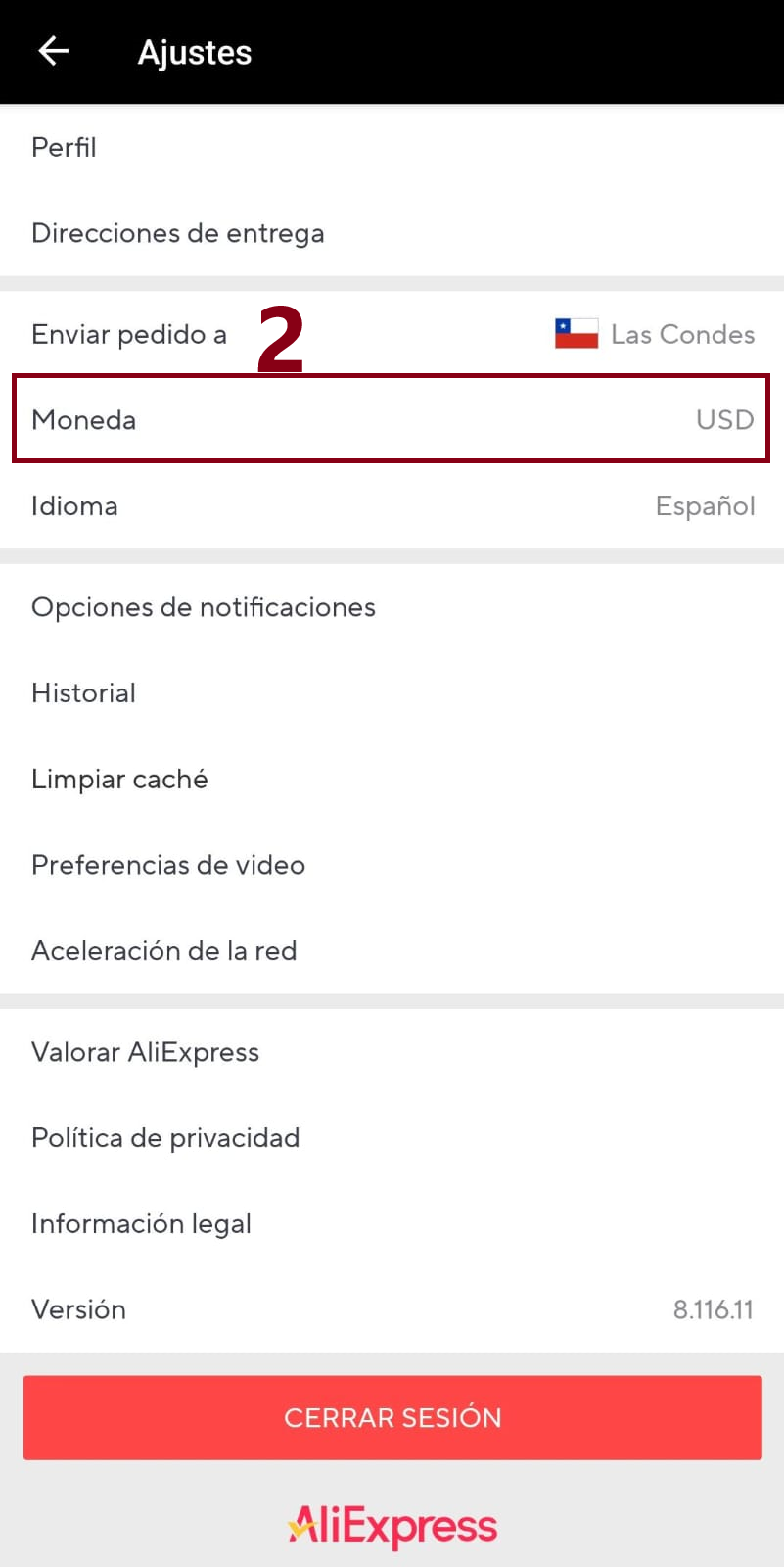The width and height of the screenshot is (784, 1567).
Task: Tap the USD currency value
Action: coord(724,420)
